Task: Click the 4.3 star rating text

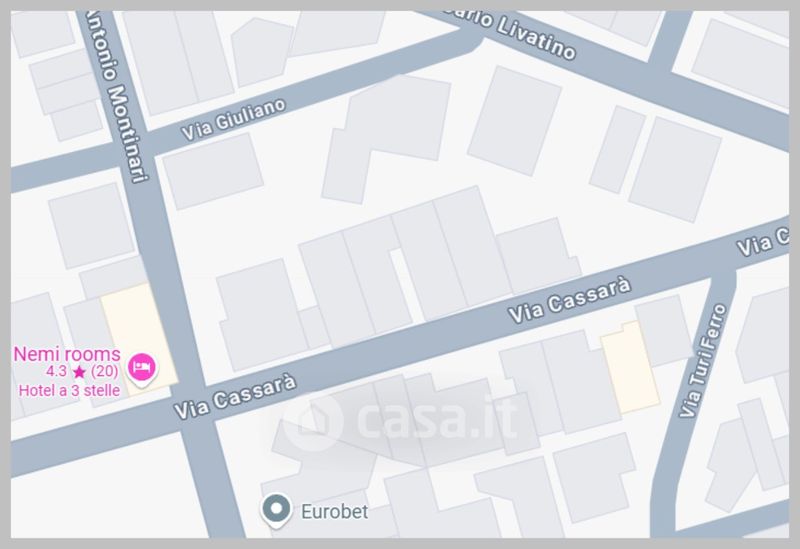Action: click(82, 371)
